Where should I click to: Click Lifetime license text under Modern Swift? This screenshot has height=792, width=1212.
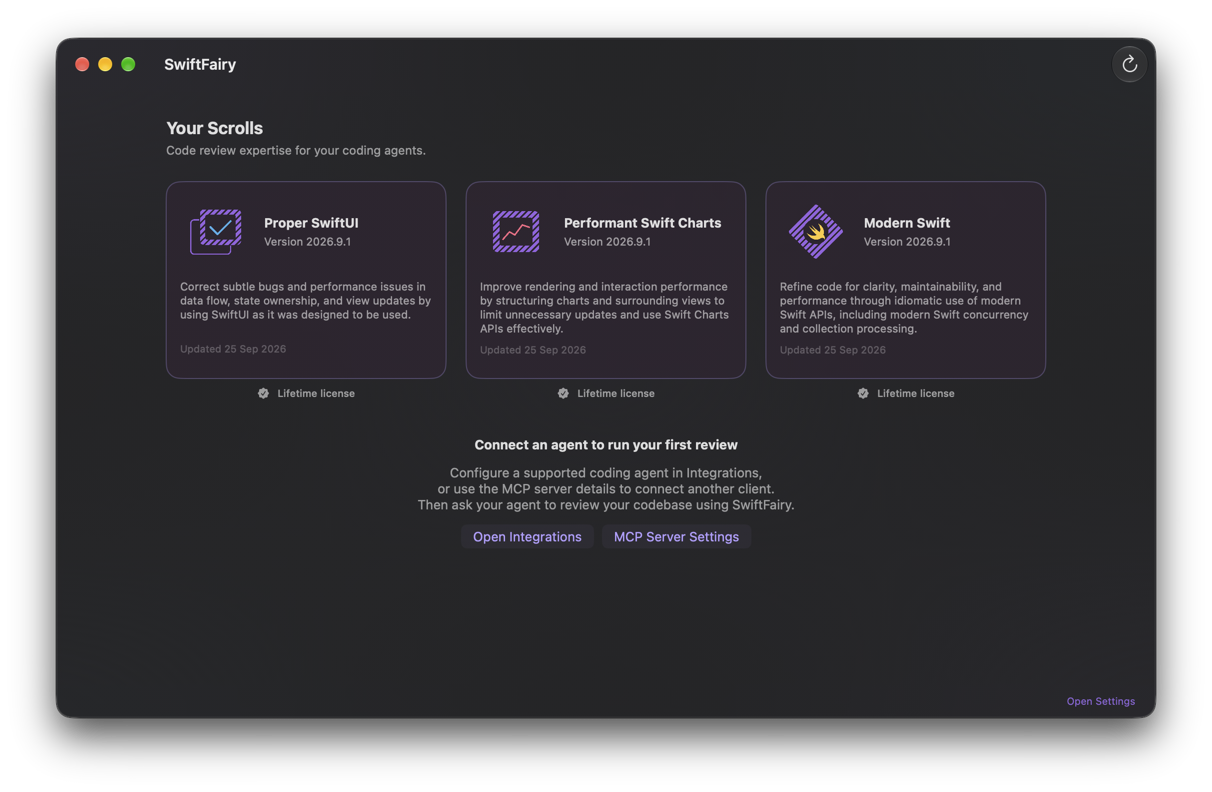click(916, 393)
